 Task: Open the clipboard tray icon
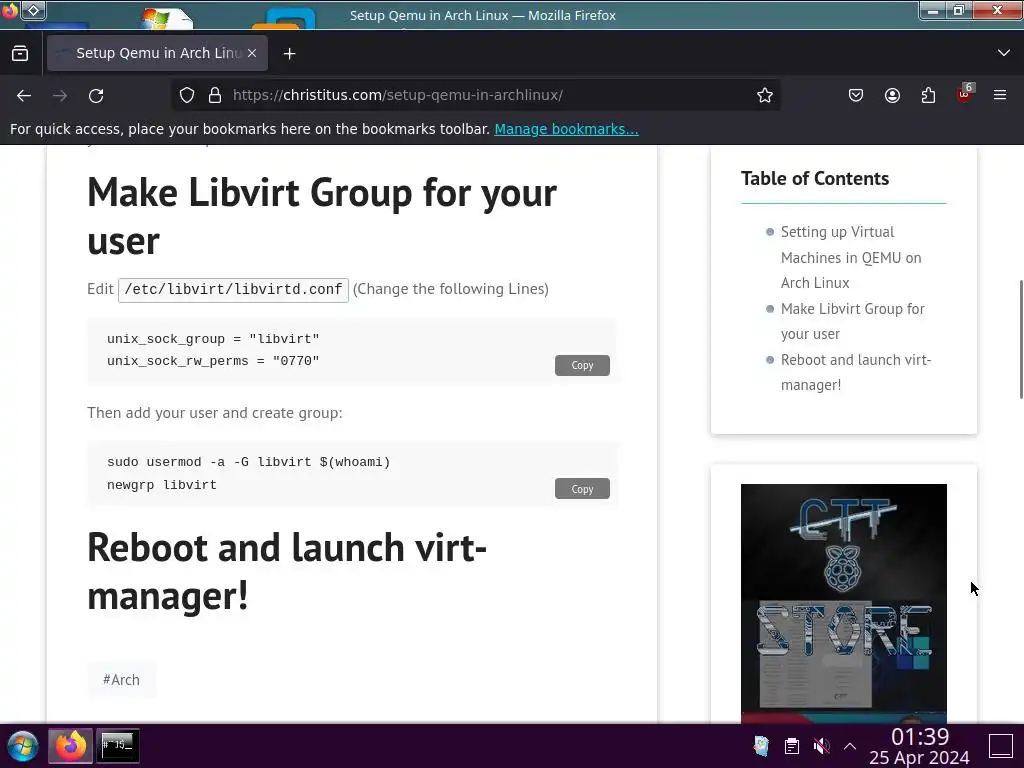[x=792, y=746]
